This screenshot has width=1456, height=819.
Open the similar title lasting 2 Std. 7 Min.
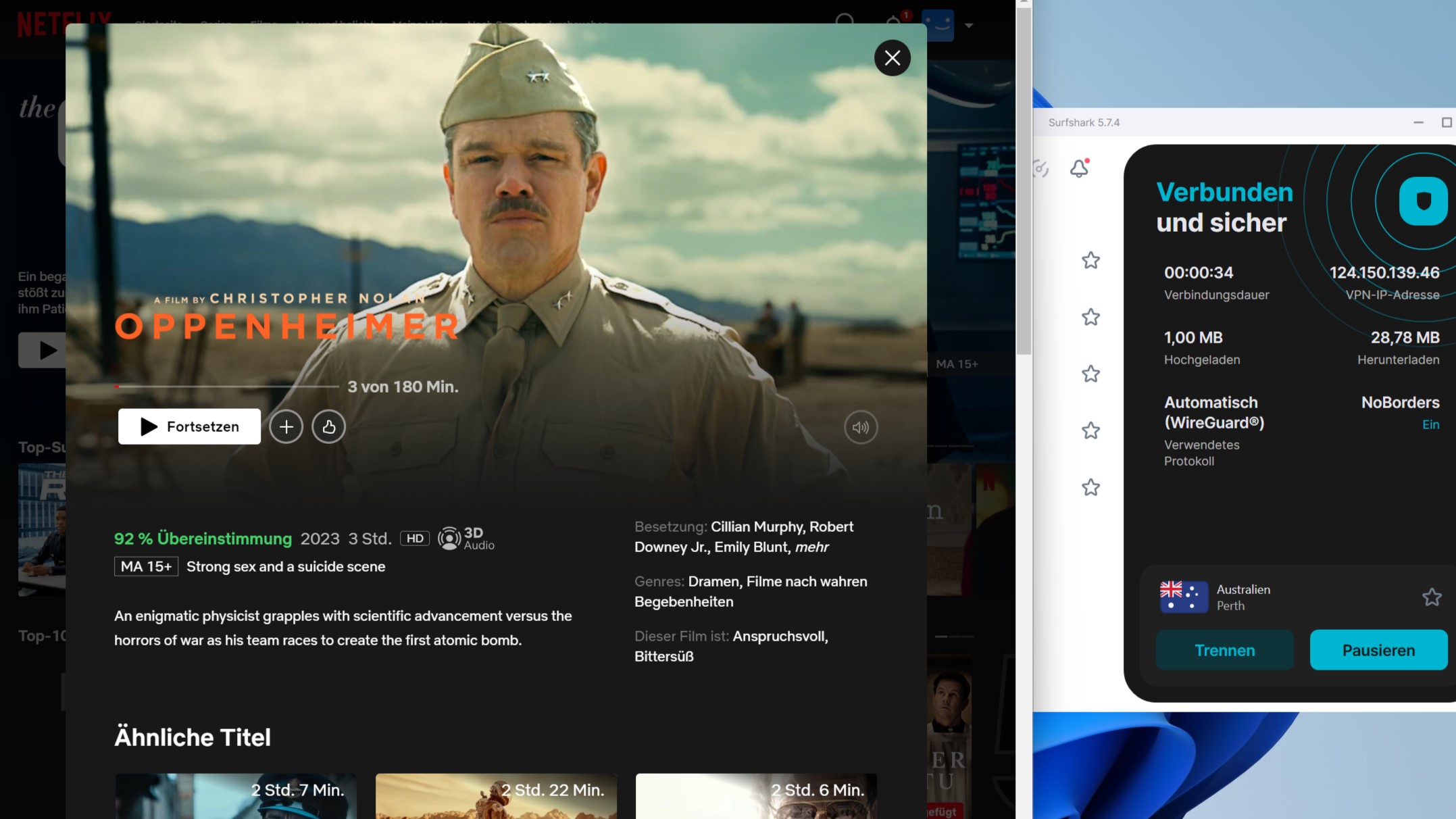236,796
